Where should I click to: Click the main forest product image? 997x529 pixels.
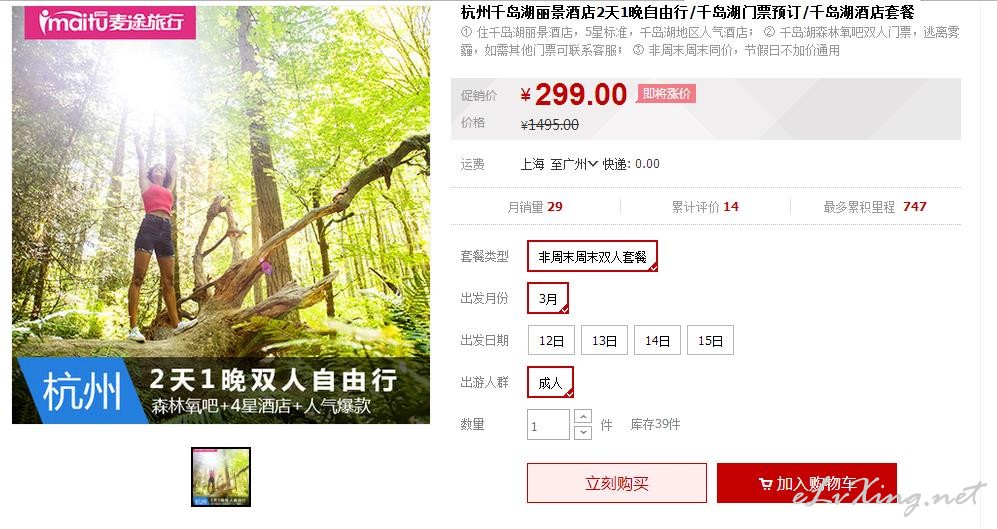[221, 215]
